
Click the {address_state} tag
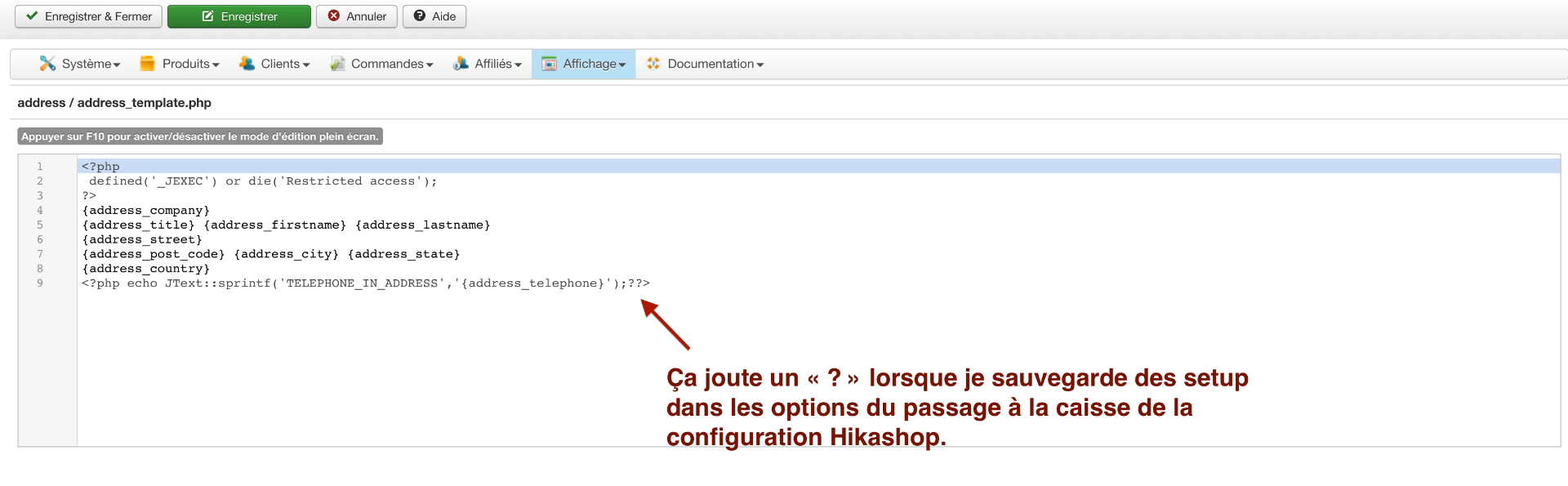tap(404, 255)
